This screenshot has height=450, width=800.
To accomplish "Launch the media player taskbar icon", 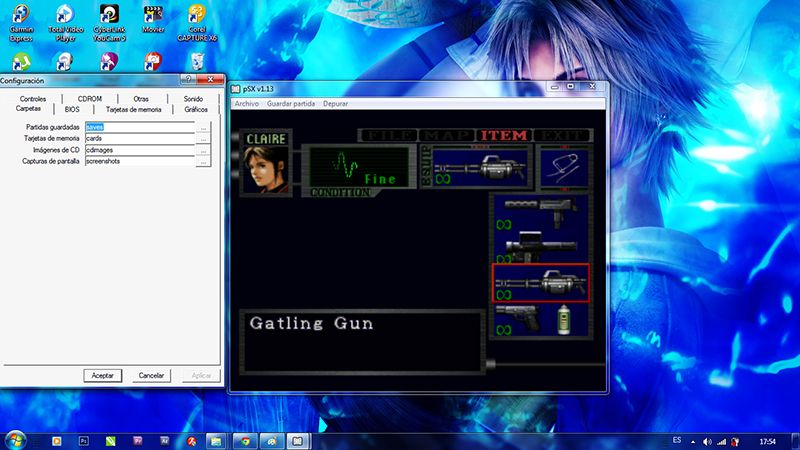I will click(56, 441).
